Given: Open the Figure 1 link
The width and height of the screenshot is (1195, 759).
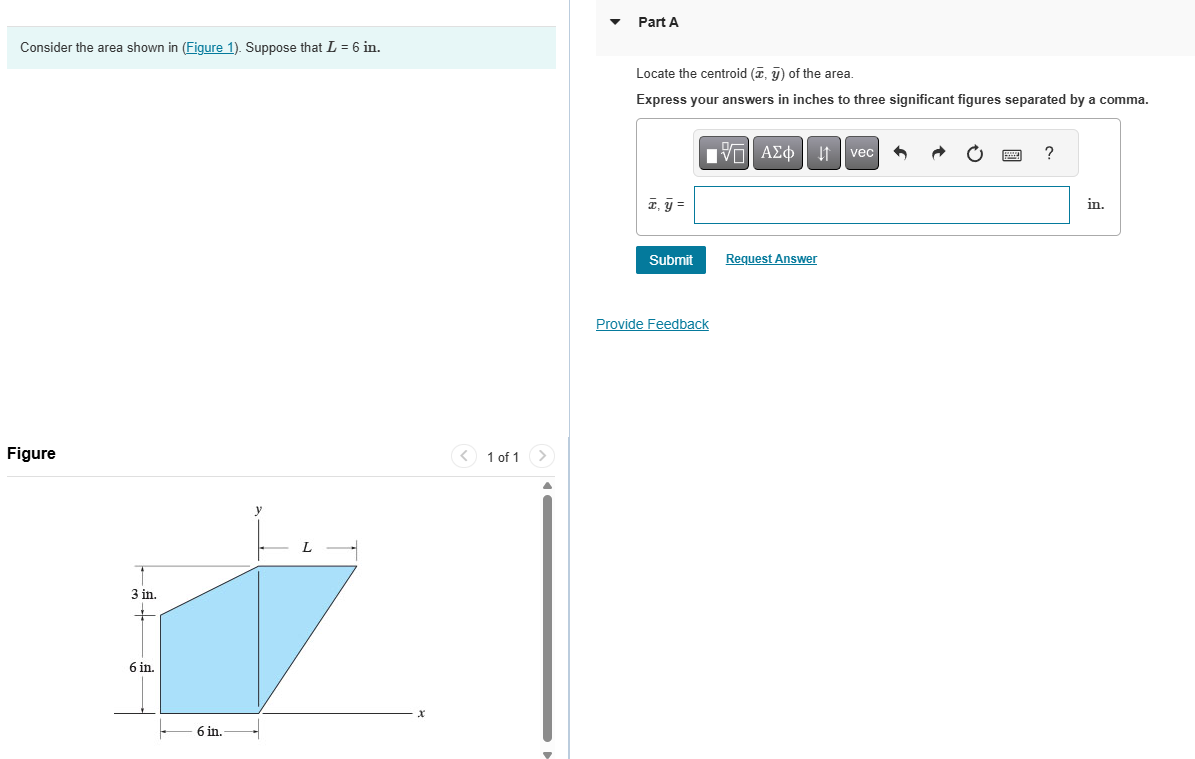Looking at the screenshot, I should coord(209,47).
